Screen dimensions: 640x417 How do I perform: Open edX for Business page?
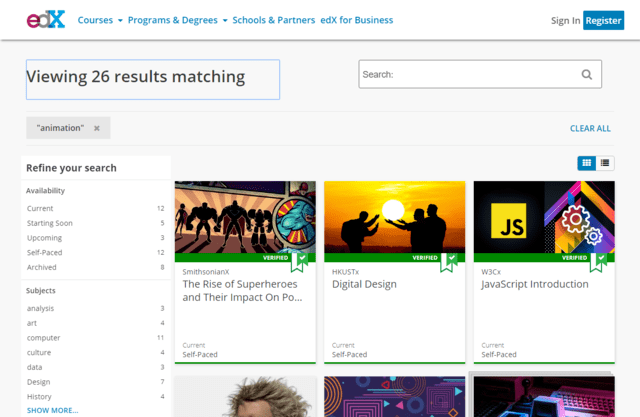[357, 20]
